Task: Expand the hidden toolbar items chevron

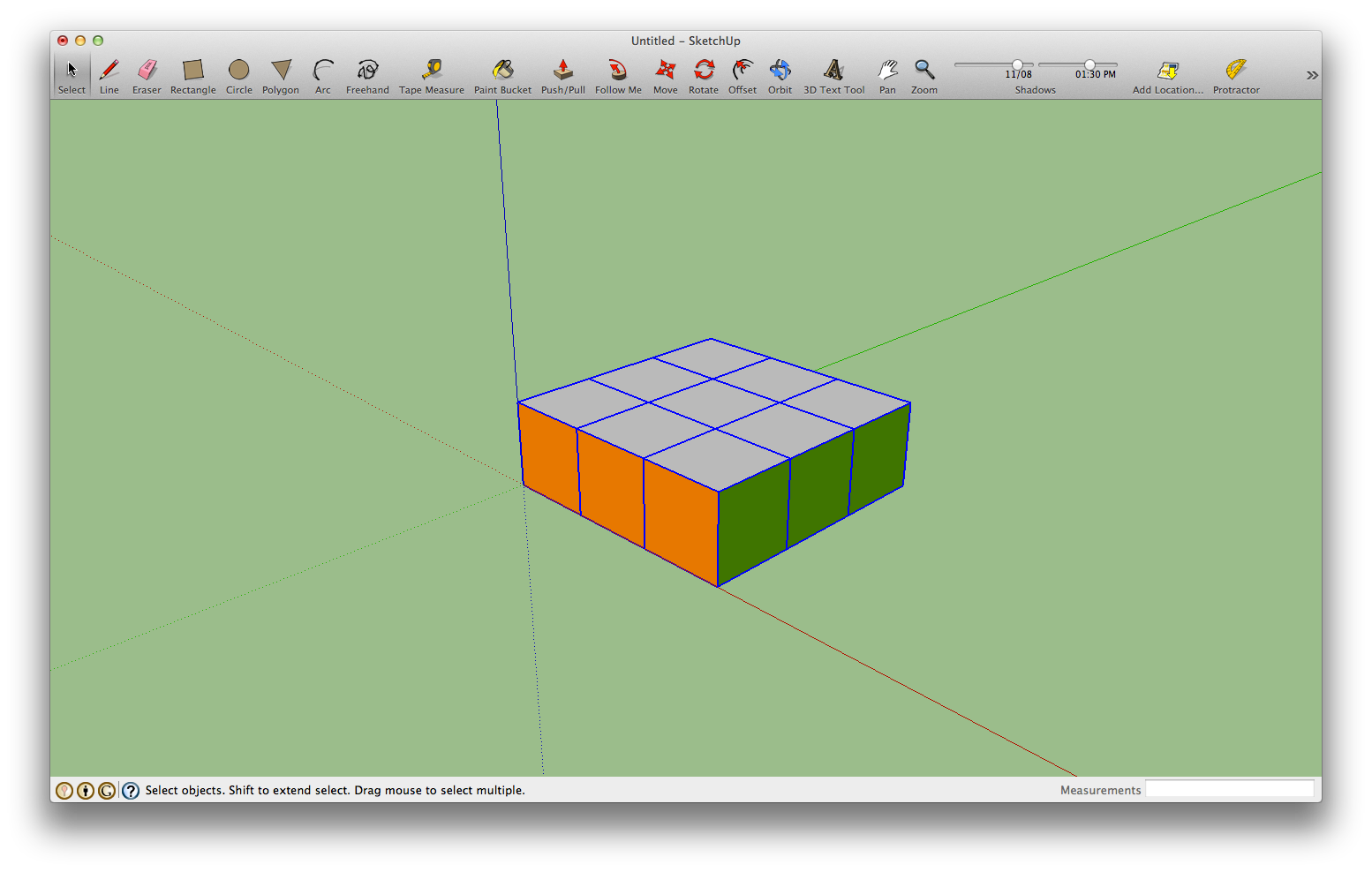Action: coord(1313,74)
